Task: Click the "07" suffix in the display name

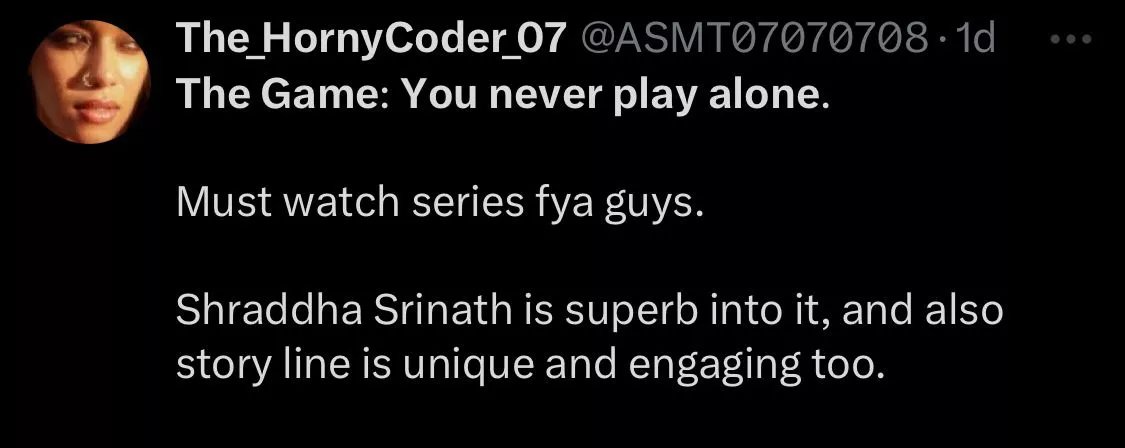Action: pyautogui.click(x=544, y=40)
